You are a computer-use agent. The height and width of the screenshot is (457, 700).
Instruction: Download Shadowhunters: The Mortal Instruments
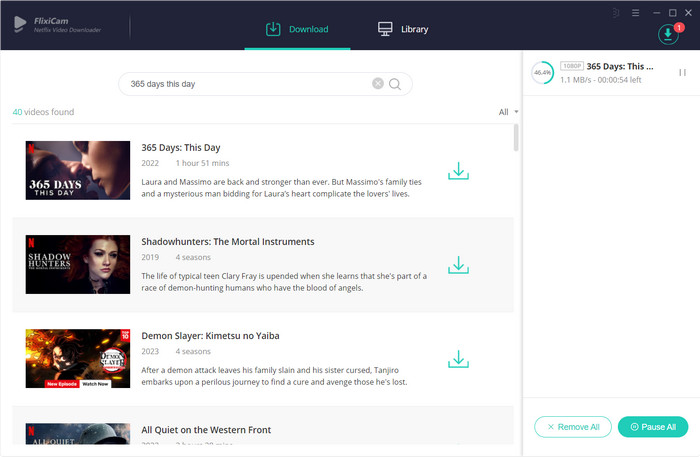point(458,265)
